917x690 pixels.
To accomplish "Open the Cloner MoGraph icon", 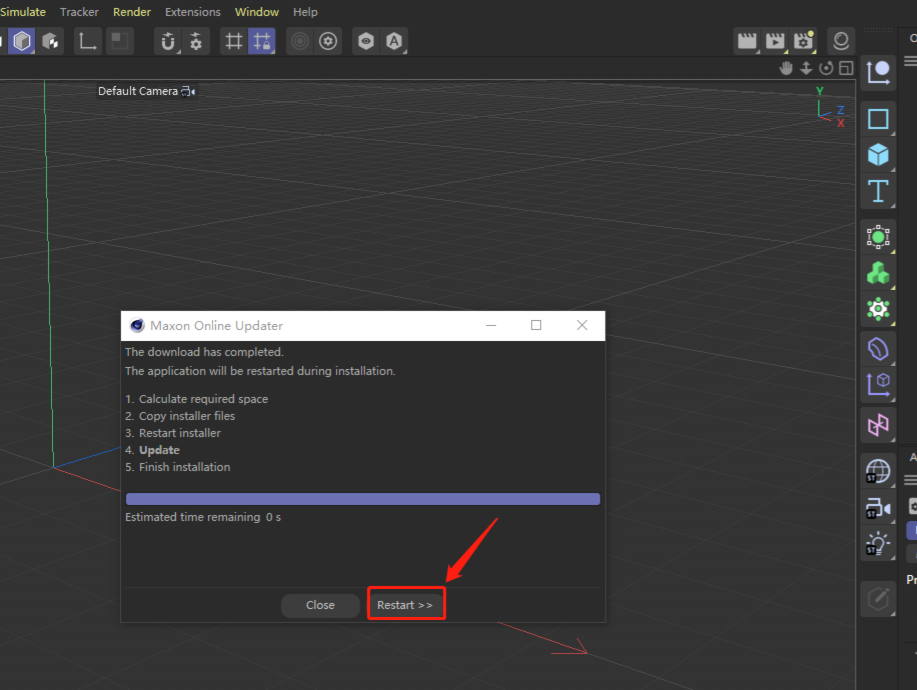I will coord(878,273).
